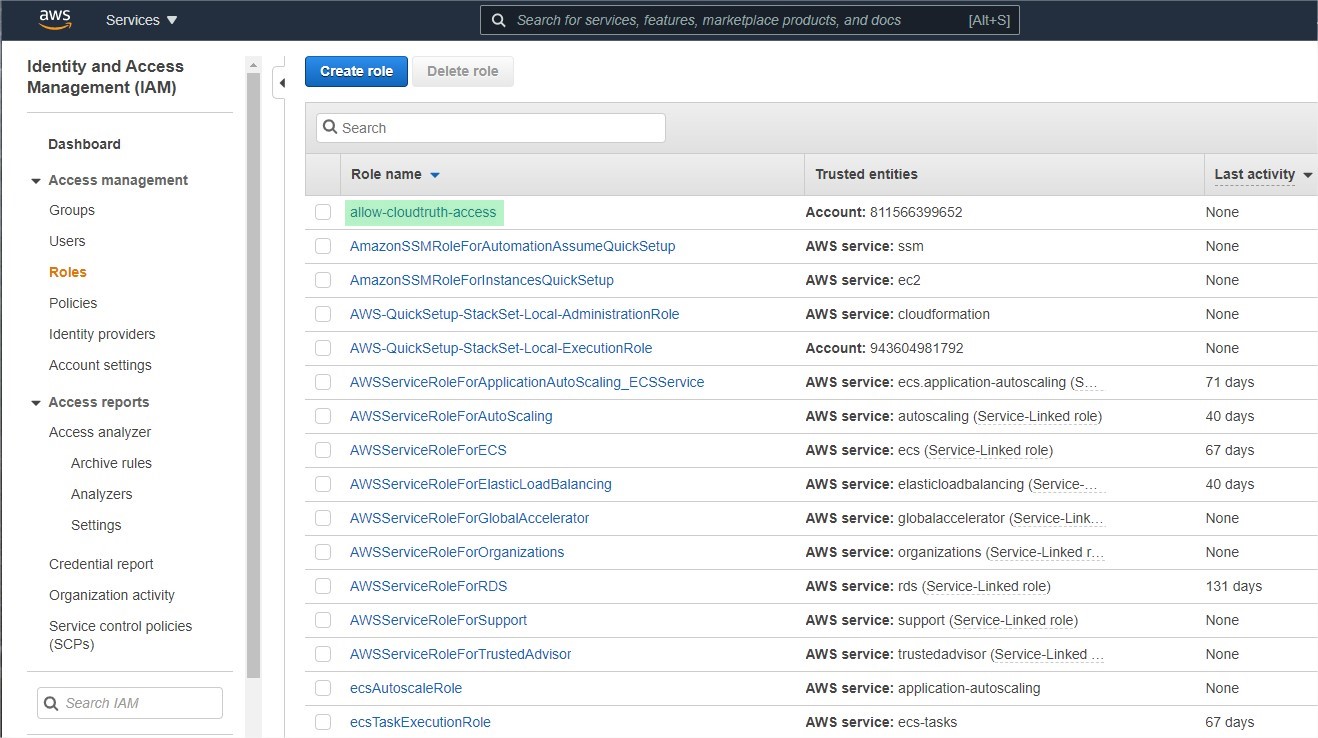
Task: Select AWS-QuickSetup-StackSet-Local-ExecutionRole checkbox
Action: [x=323, y=348]
